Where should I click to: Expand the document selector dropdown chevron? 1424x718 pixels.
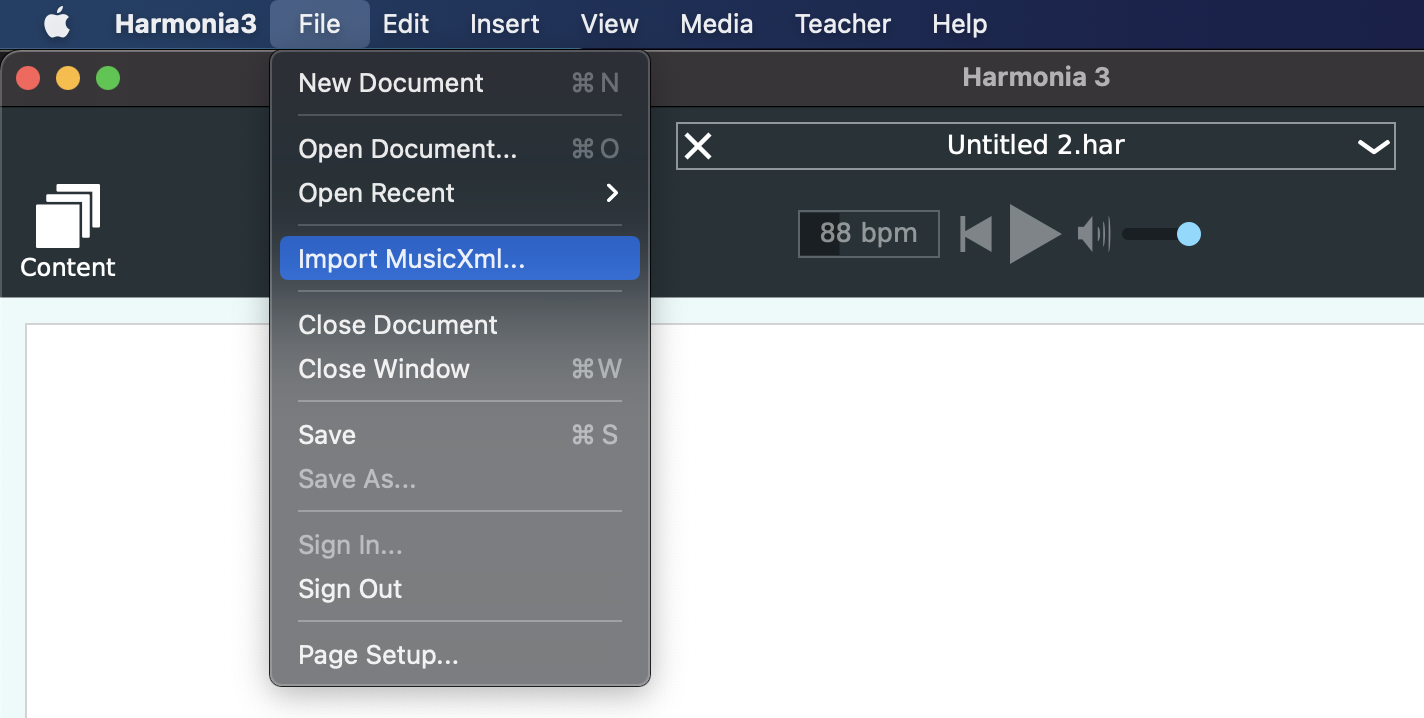pos(1373,146)
